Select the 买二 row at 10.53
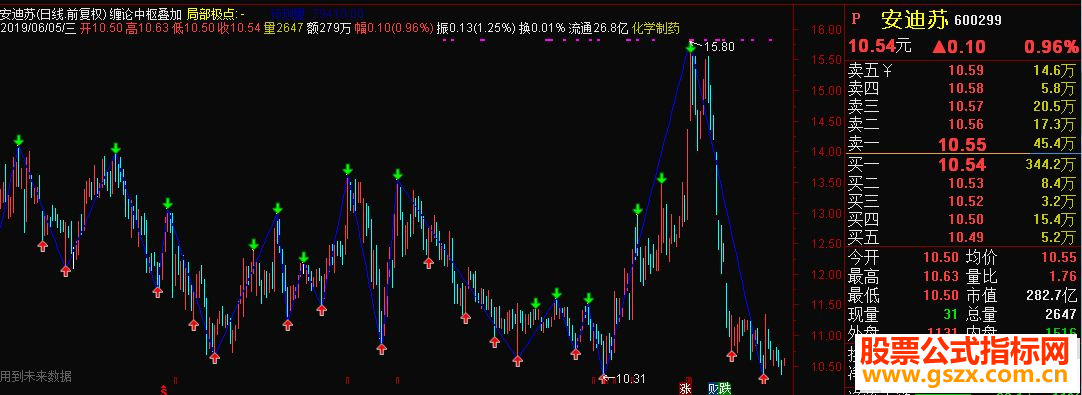The width and height of the screenshot is (1082, 395). (963, 183)
